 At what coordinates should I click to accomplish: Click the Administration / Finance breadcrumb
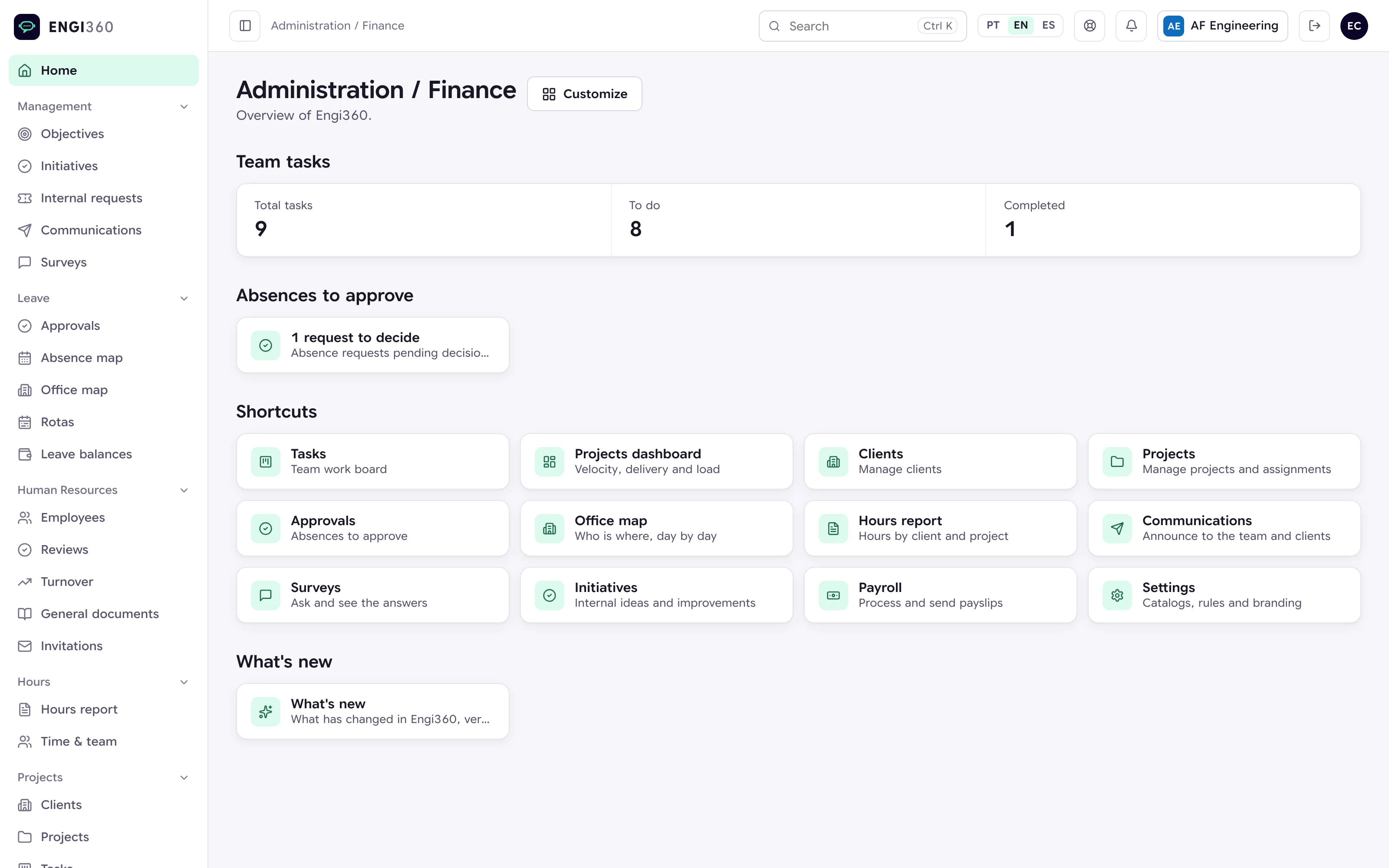pos(338,26)
